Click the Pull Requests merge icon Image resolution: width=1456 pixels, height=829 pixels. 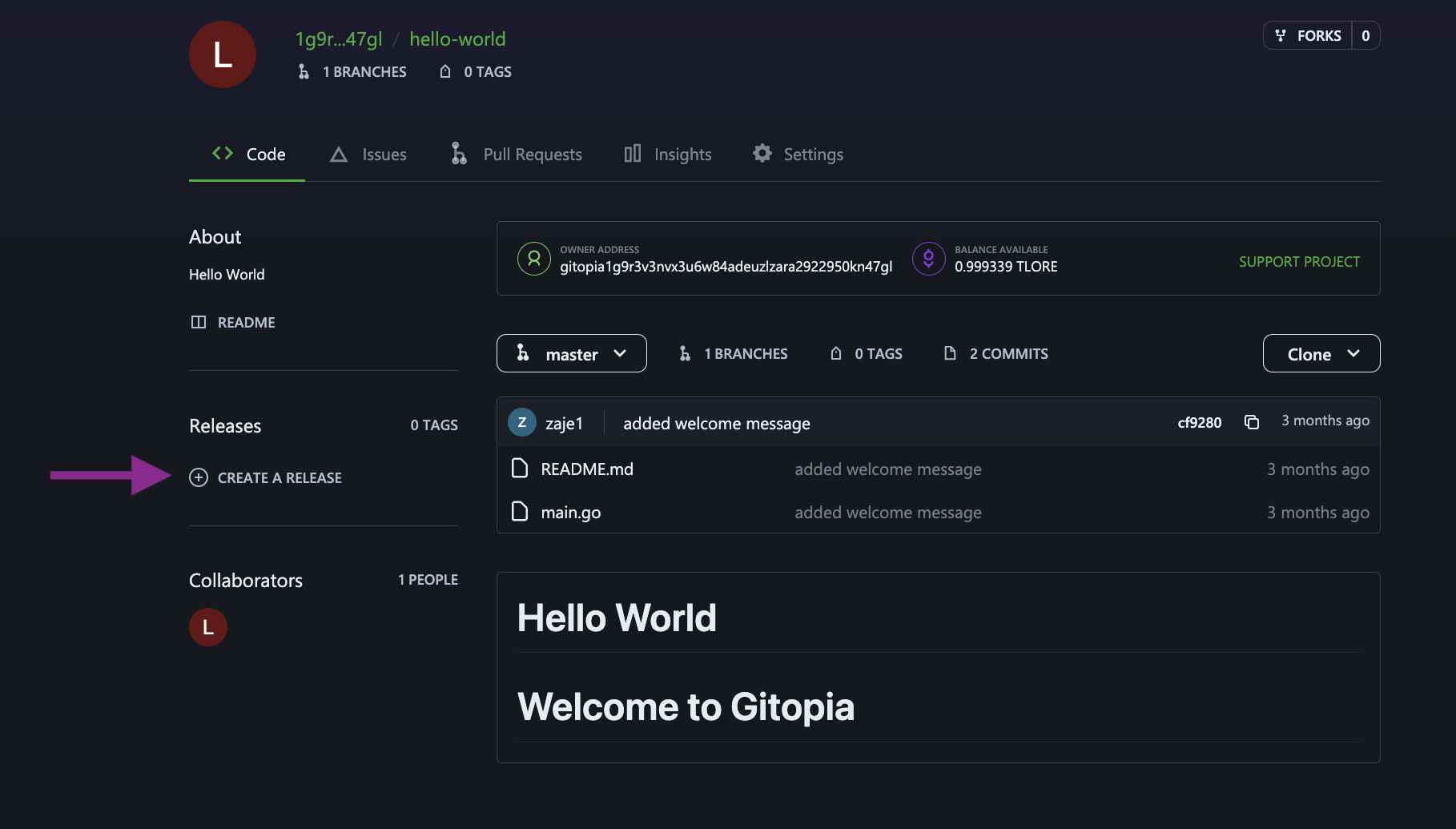(x=459, y=153)
